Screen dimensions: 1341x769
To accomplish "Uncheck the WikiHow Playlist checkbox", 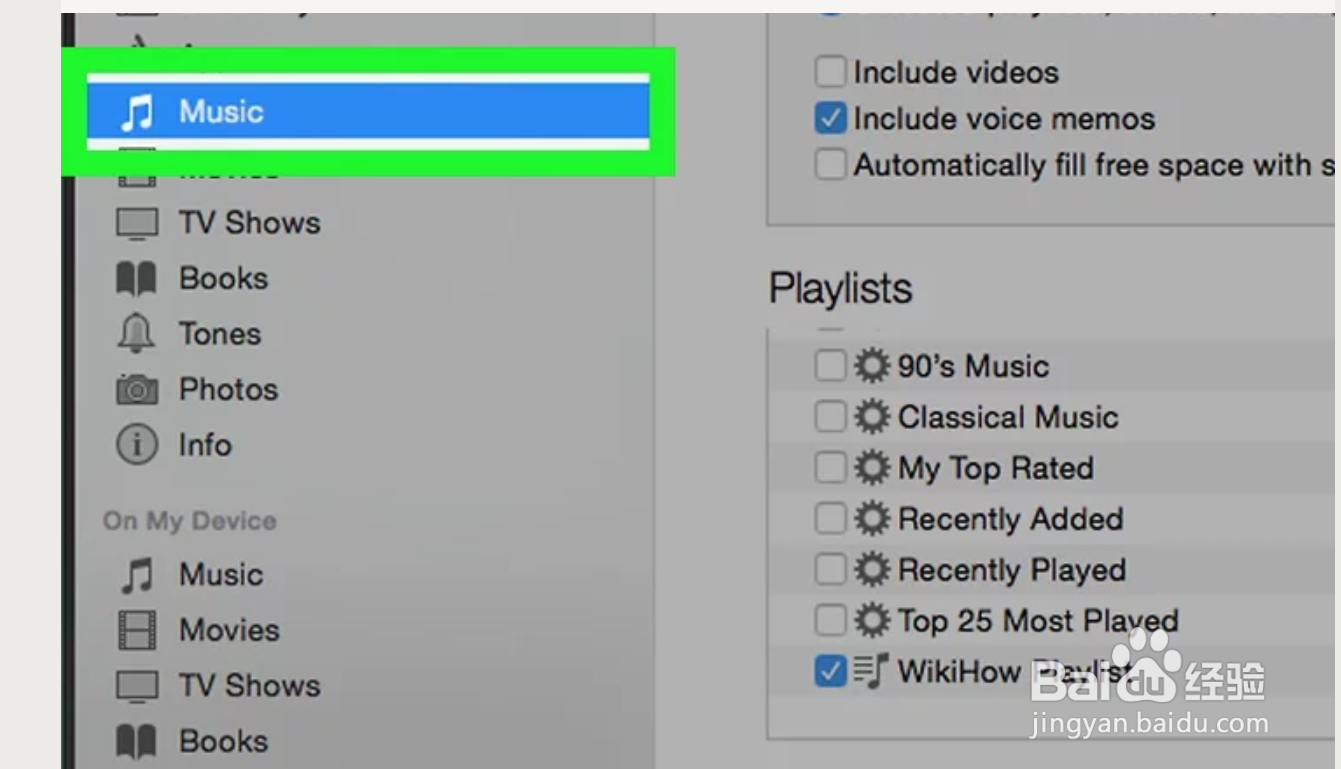I will coord(830,672).
